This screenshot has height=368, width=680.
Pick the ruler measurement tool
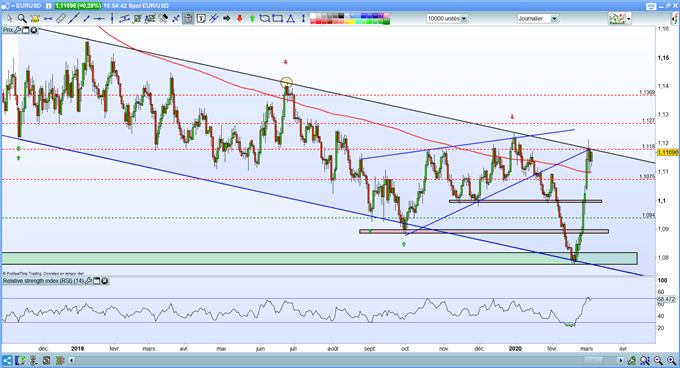(60, 19)
